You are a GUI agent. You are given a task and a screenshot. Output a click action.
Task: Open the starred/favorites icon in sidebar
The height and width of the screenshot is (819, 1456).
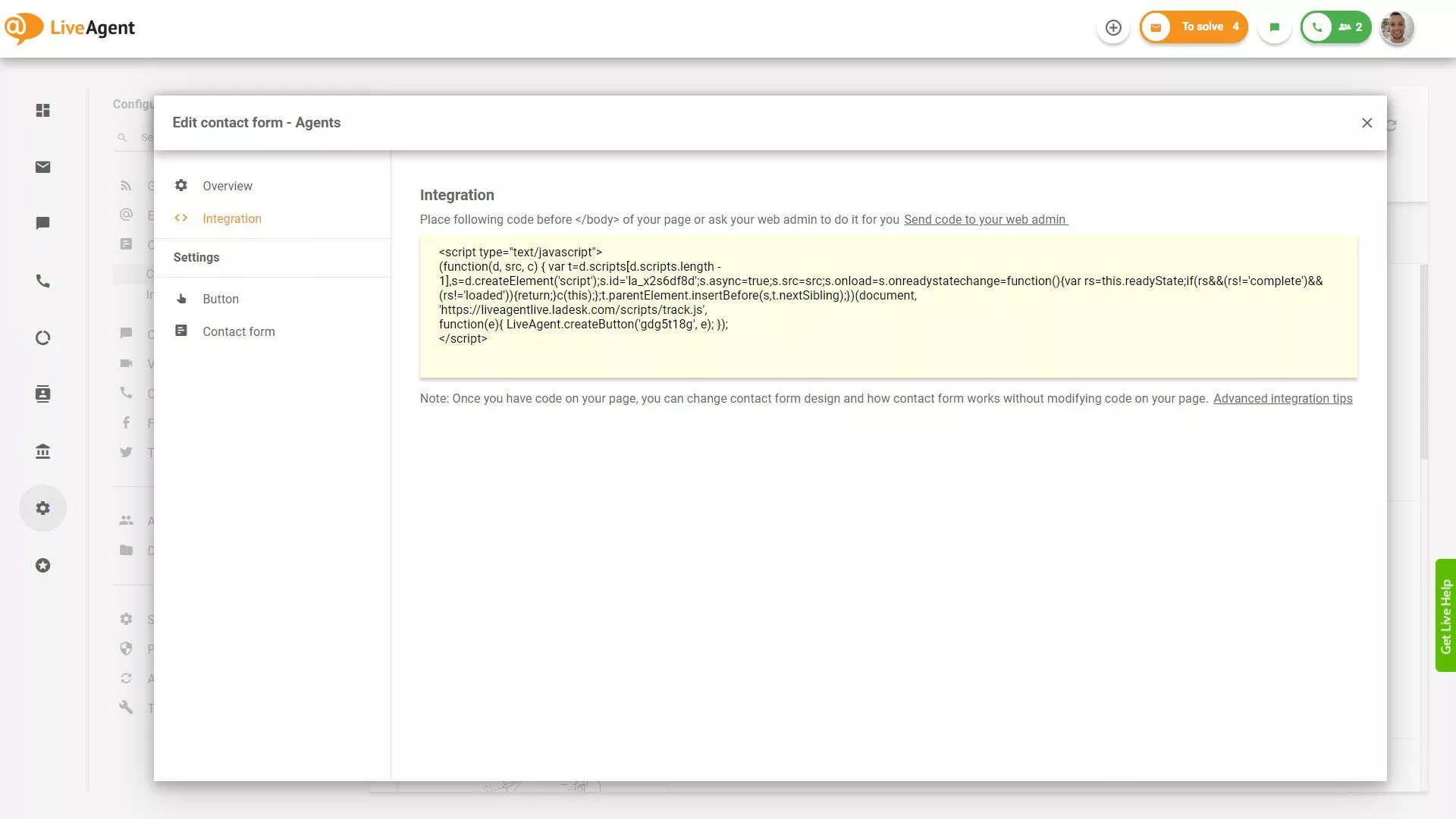click(43, 565)
